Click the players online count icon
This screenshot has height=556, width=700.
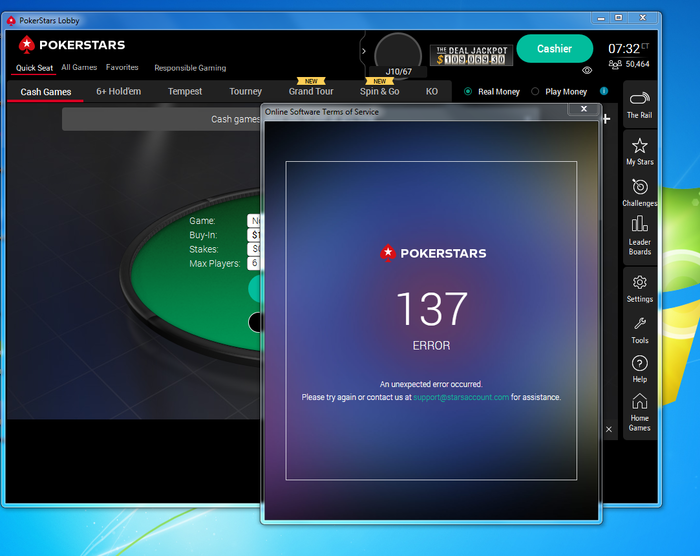pyautogui.click(x=615, y=64)
